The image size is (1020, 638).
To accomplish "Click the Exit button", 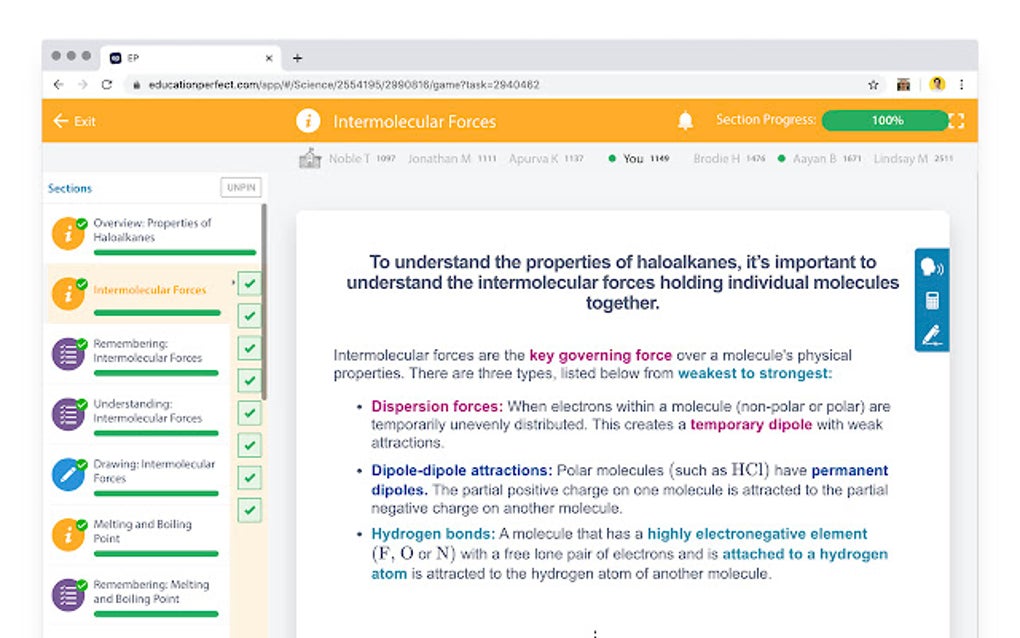I will tap(75, 120).
